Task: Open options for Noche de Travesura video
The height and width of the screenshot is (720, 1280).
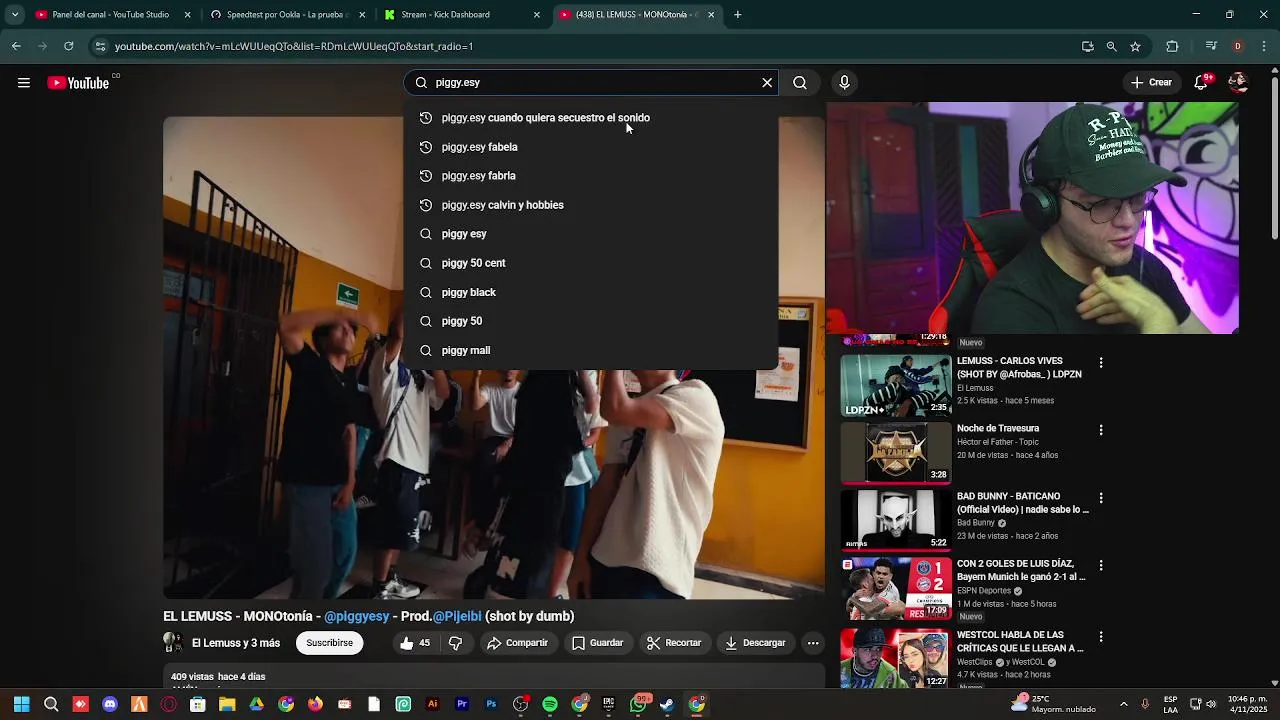Action: (x=1101, y=430)
